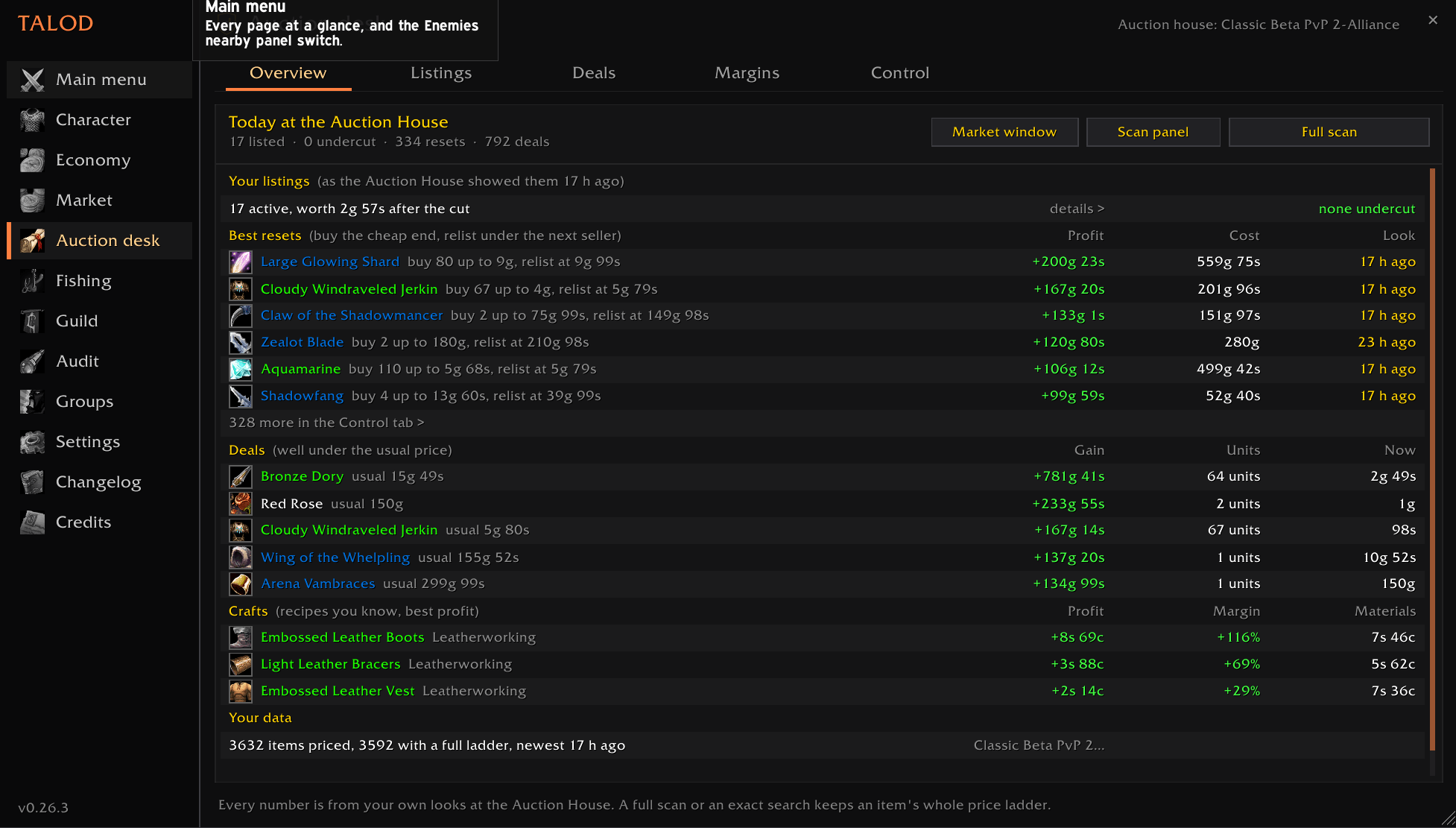
Task: Click the Embossed Leather Vest recipe name
Action: (338, 691)
